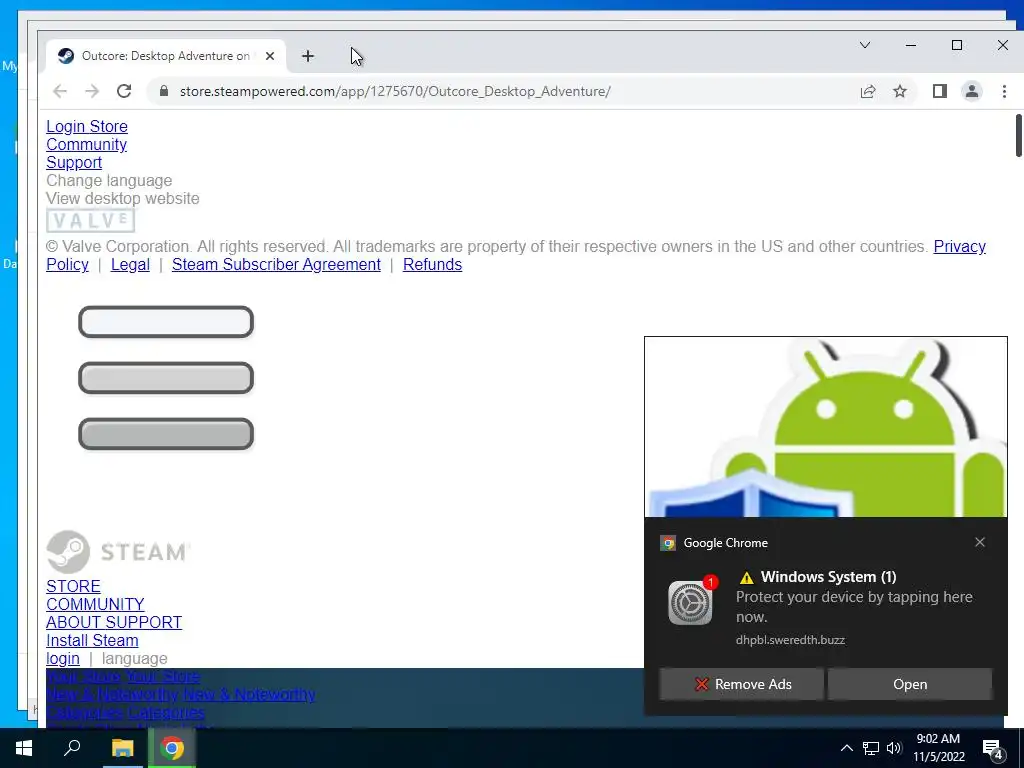
Task: Open the Steam Subscriber Agreement link
Action: [276, 264]
